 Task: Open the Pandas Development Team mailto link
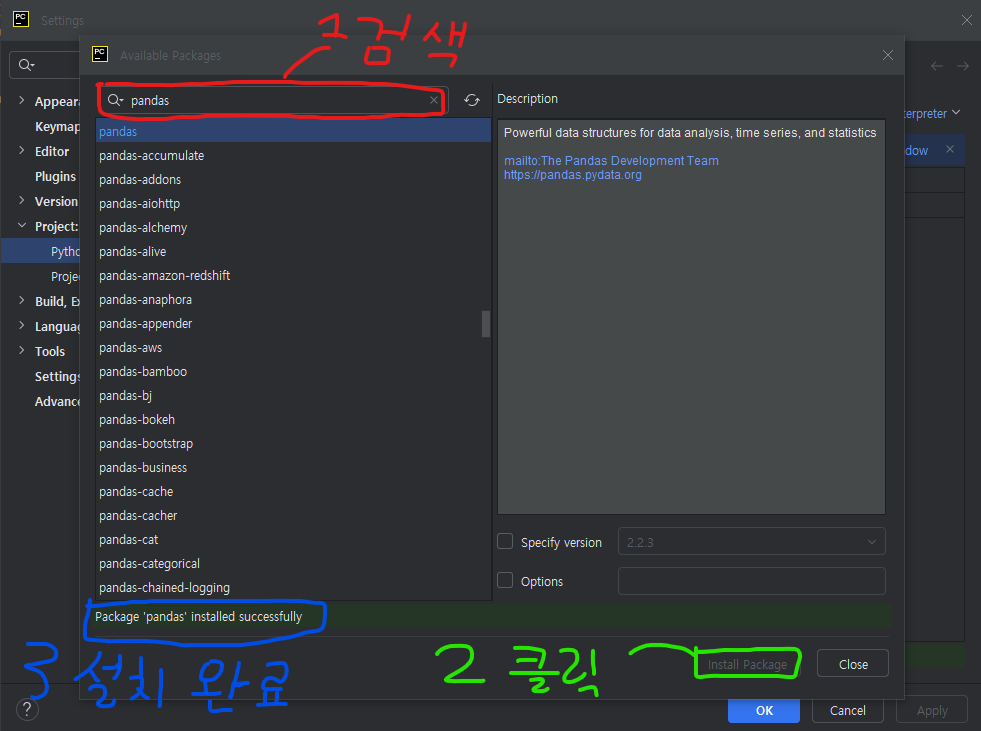pos(611,160)
